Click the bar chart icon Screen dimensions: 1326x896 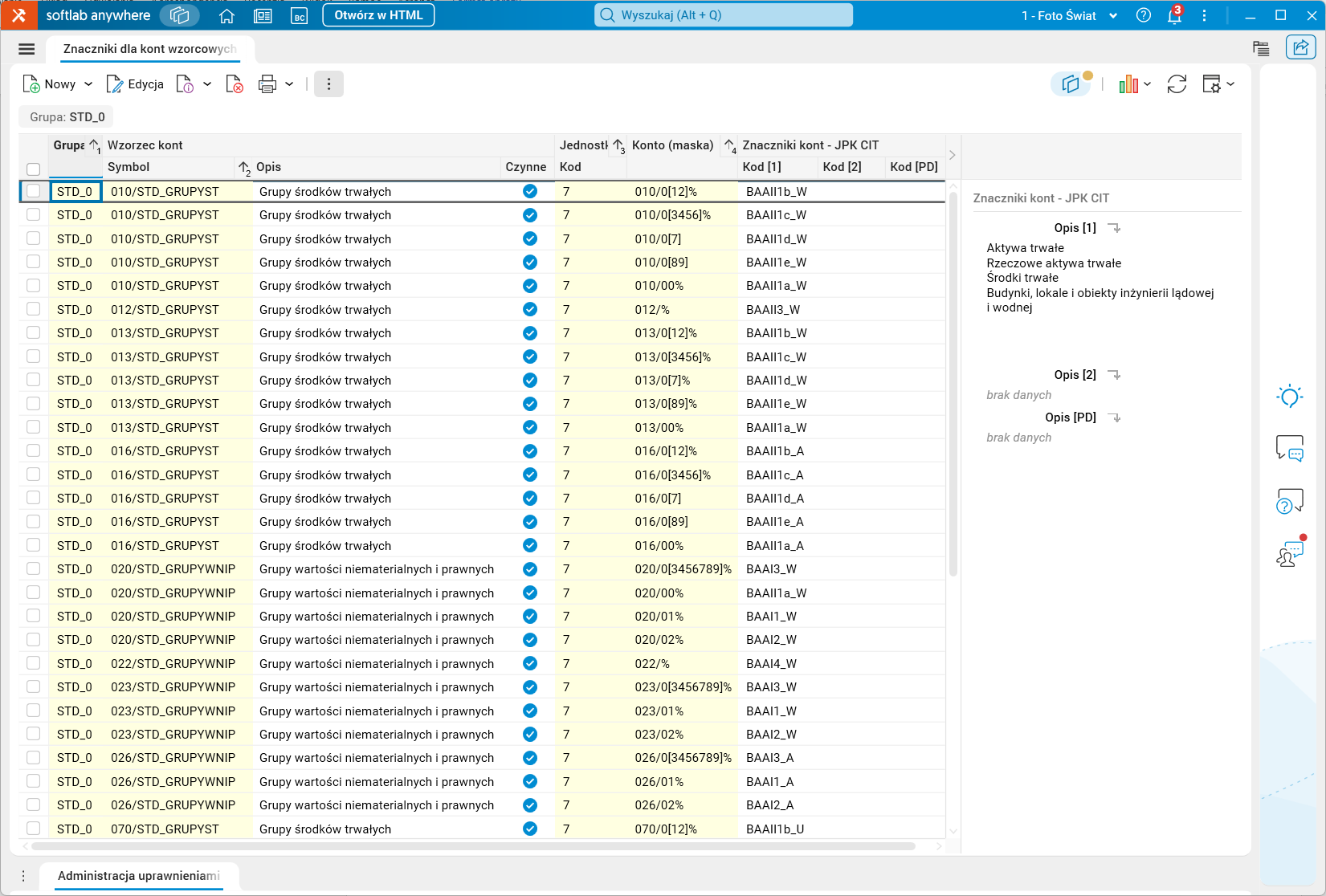(x=1128, y=84)
